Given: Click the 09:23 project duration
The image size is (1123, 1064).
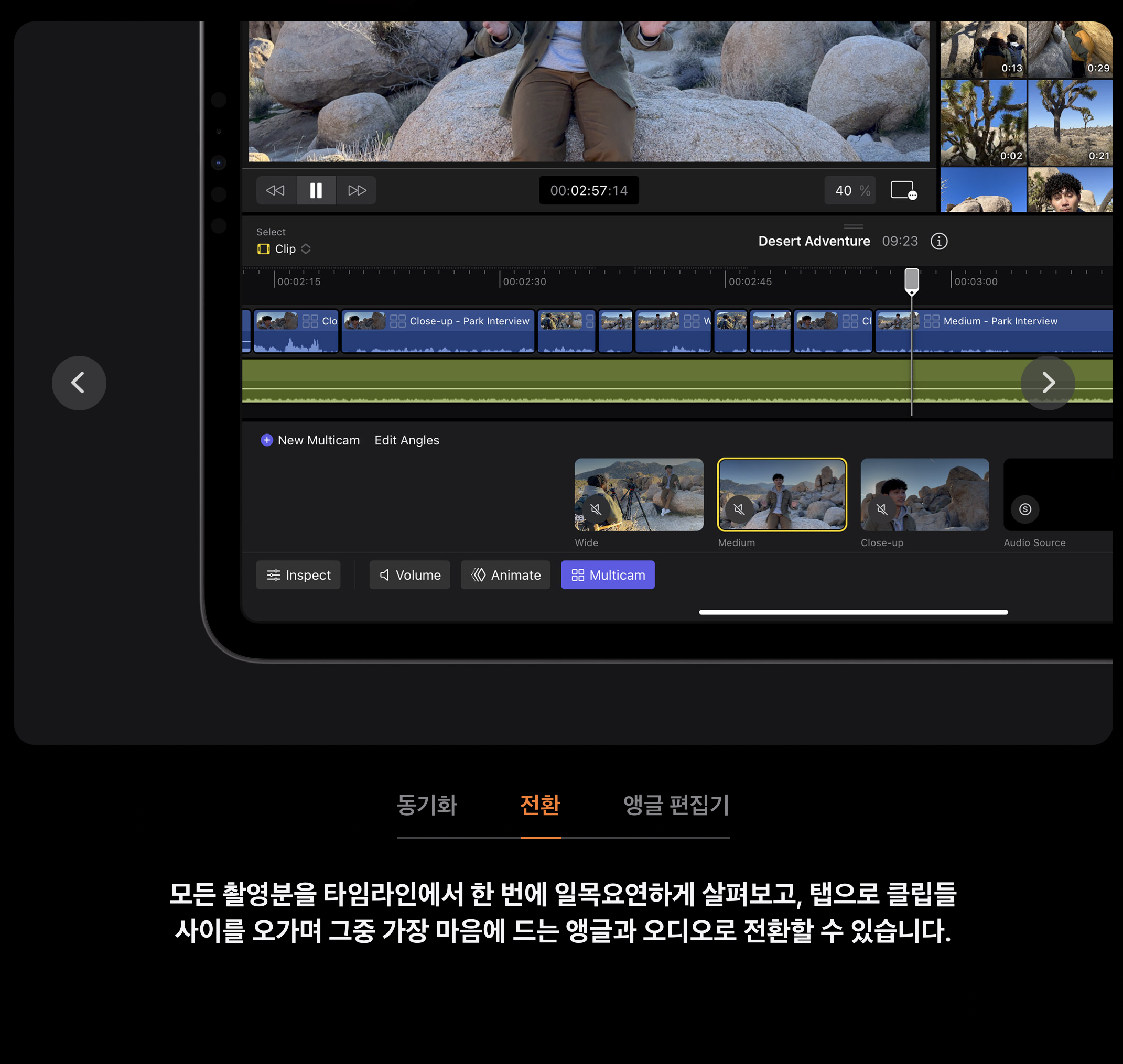Looking at the screenshot, I should click(900, 241).
